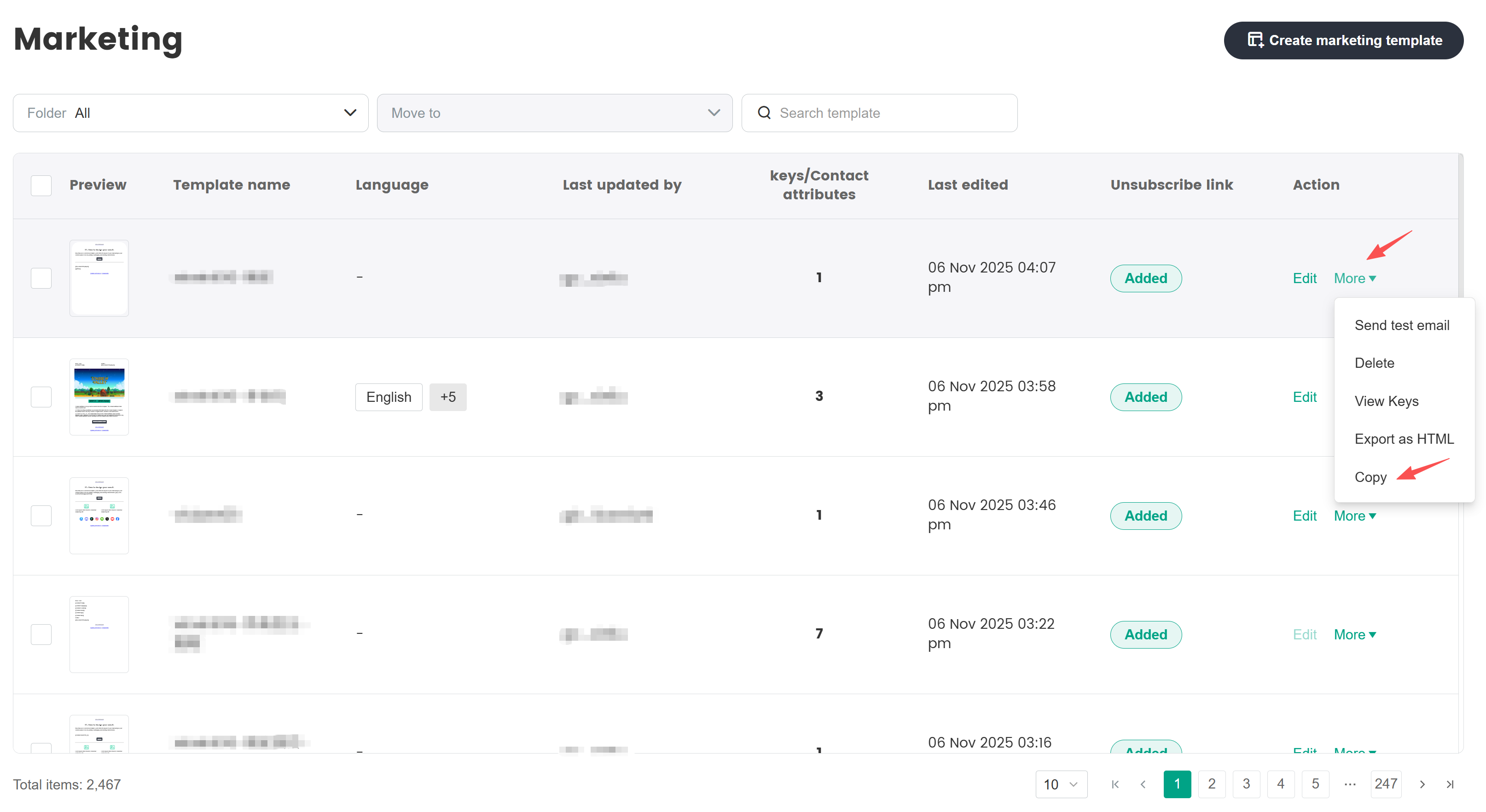Select the second template row checkbox

pos(41,397)
